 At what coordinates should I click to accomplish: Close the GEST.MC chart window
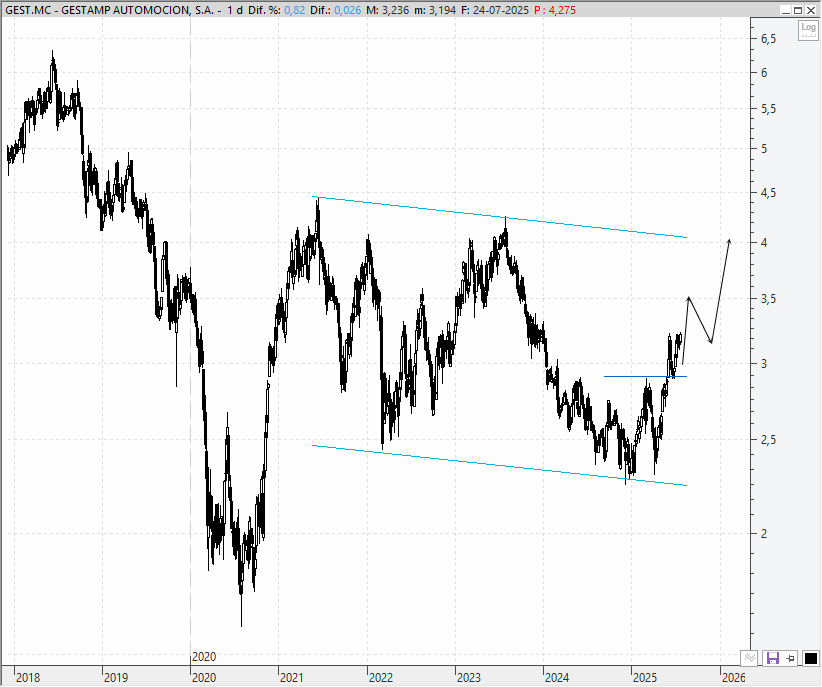click(x=810, y=10)
